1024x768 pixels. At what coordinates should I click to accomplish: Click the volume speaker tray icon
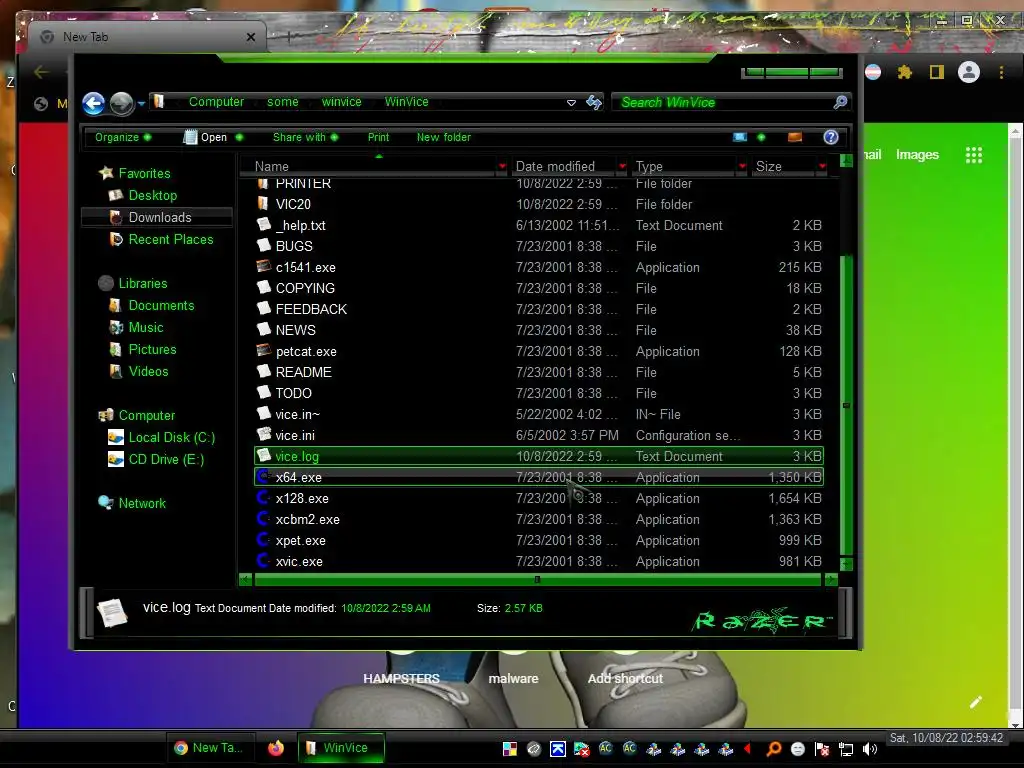(x=869, y=749)
